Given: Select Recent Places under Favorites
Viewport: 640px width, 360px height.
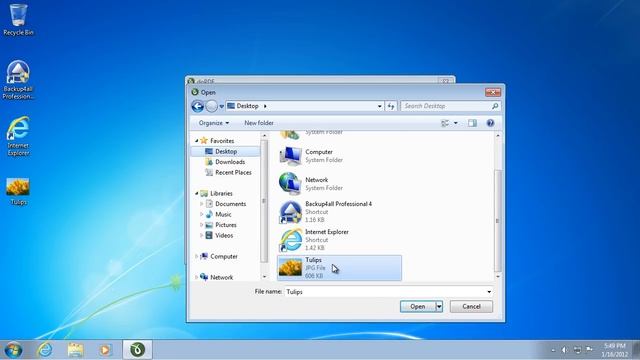Looking at the screenshot, I should pyautogui.click(x=233, y=173).
